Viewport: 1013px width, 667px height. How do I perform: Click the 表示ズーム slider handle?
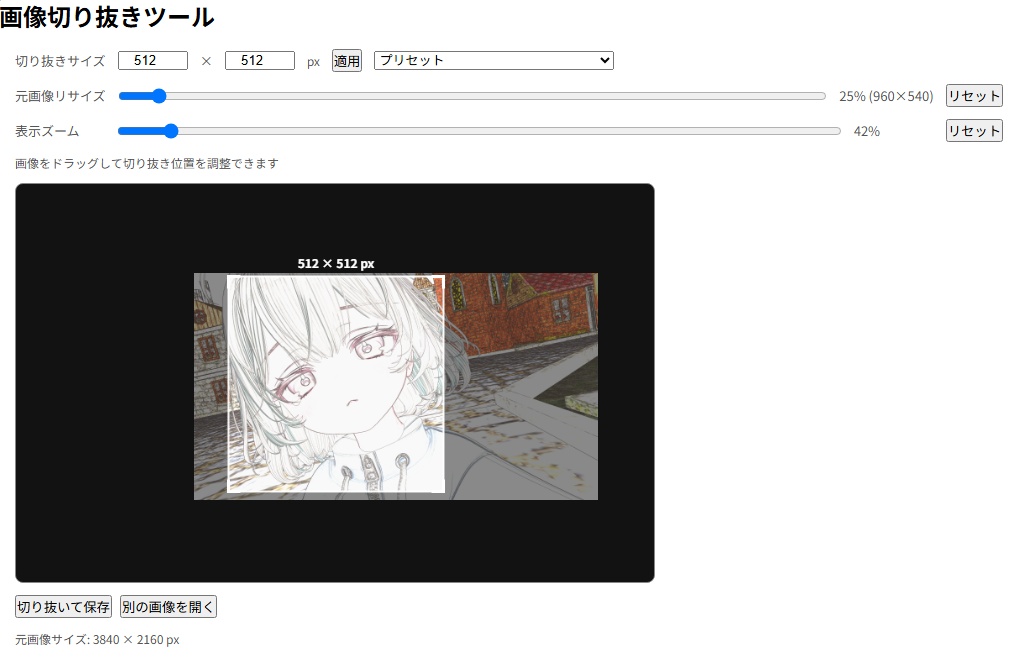[x=171, y=131]
